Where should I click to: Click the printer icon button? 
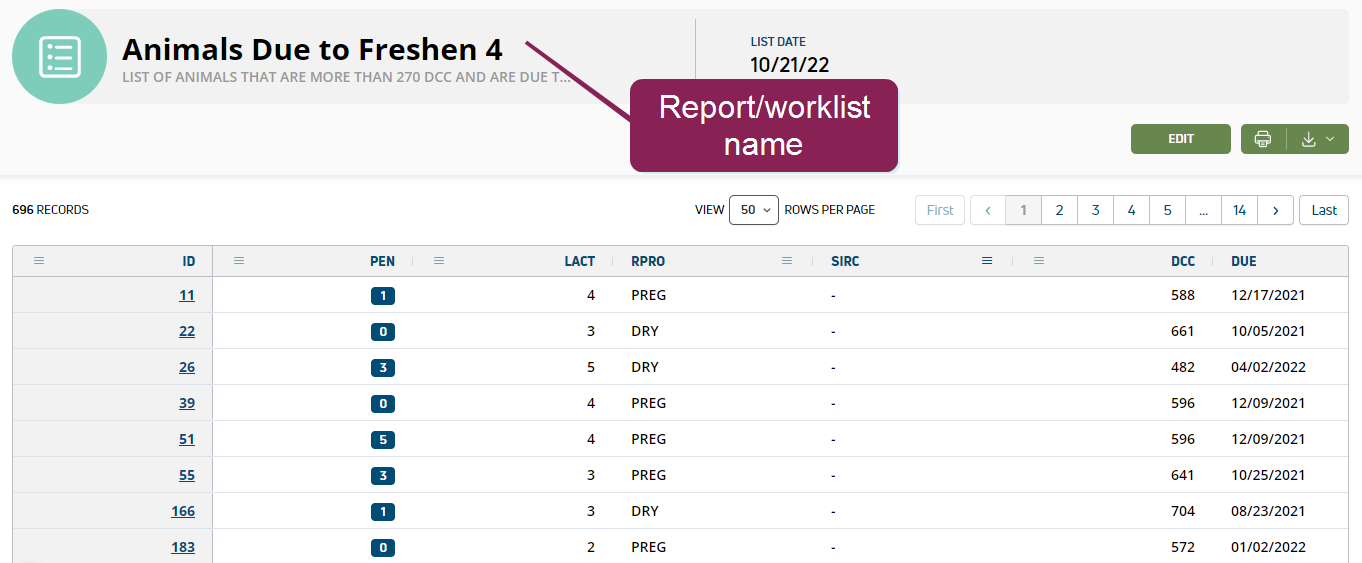[1263, 139]
